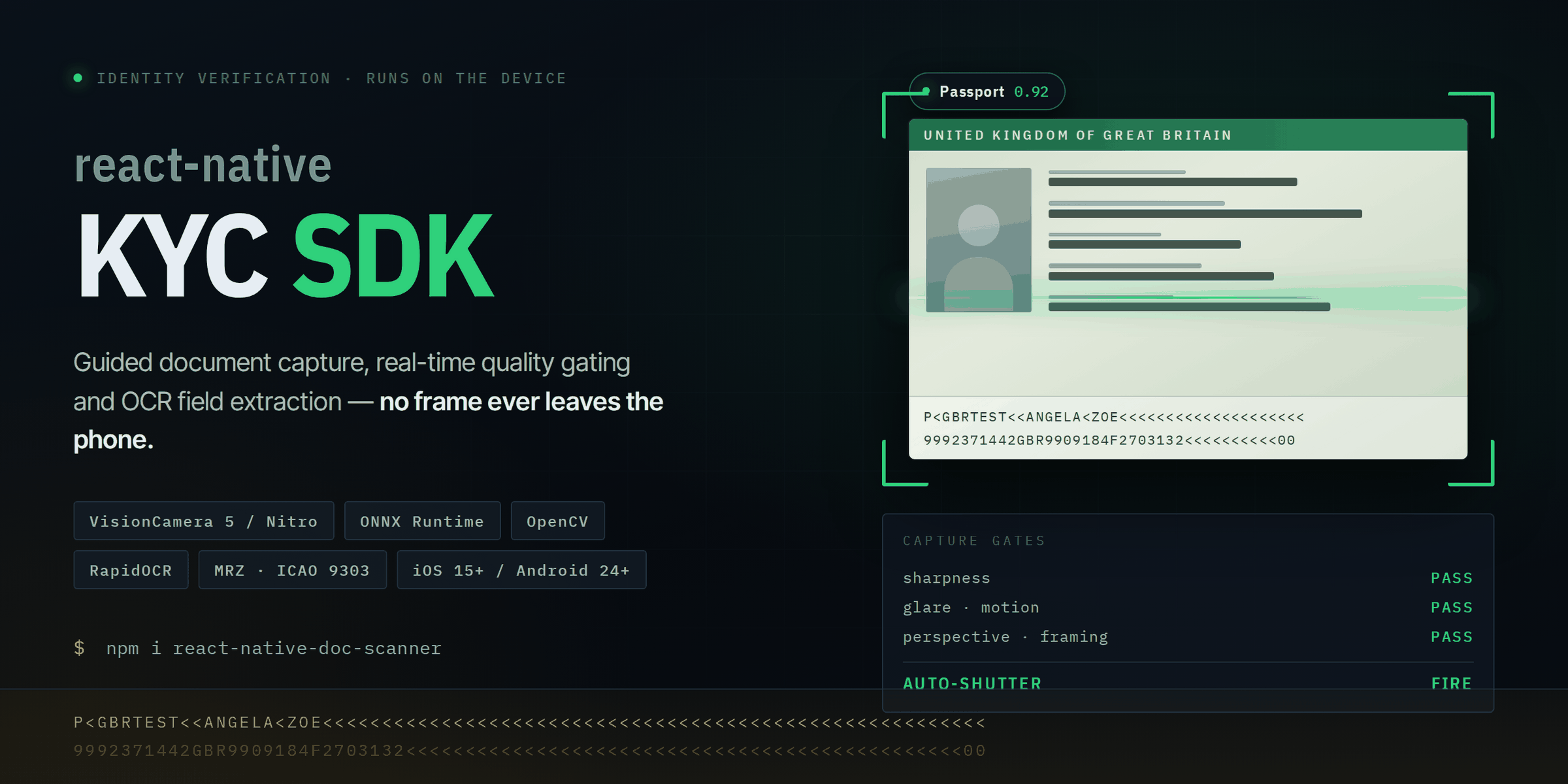Screen dimensions: 1568x784
Task: Click the AUTO-SHUTTER label
Action: 972,683
